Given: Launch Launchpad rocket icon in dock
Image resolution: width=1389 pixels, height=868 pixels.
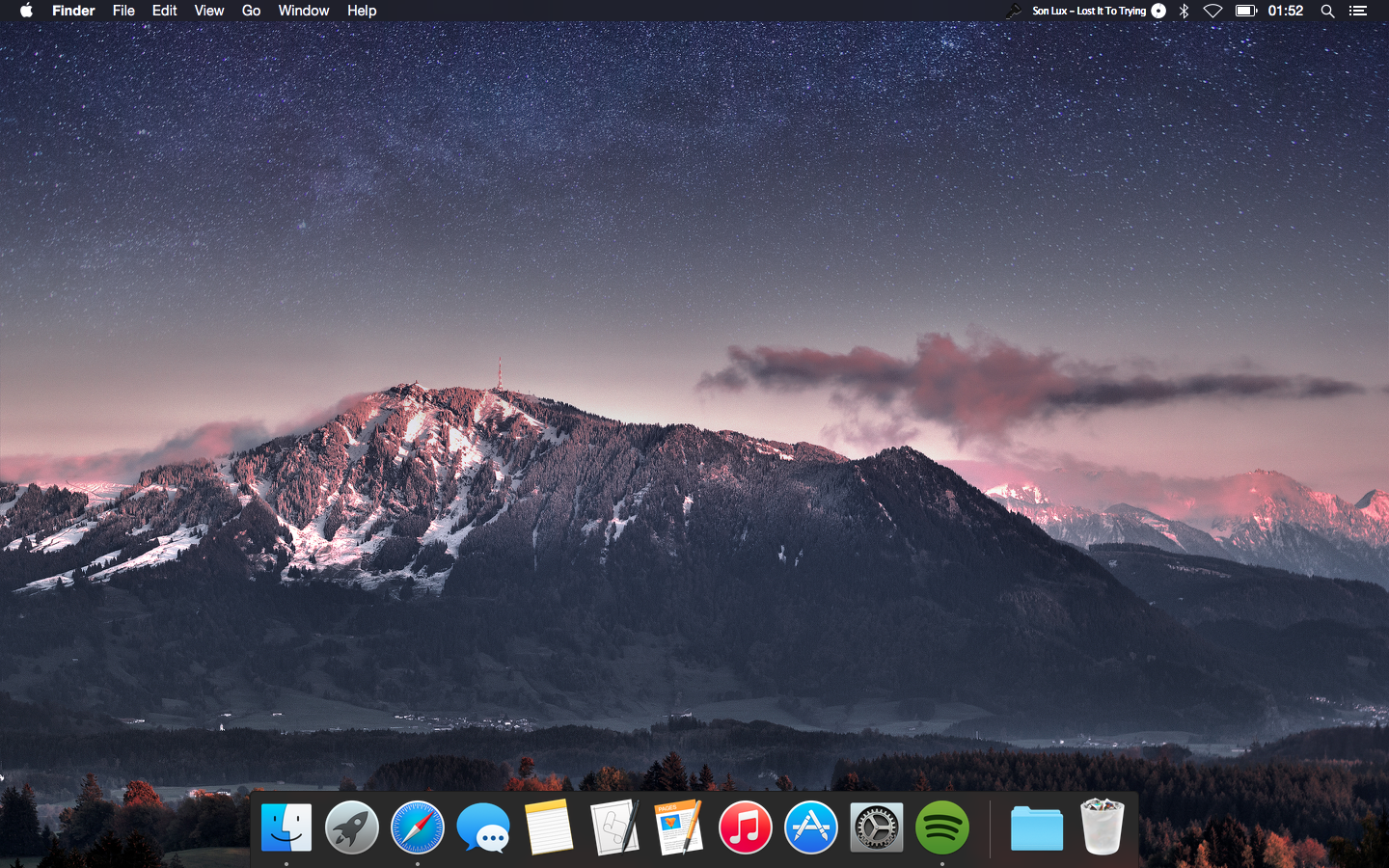Looking at the screenshot, I should (x=352, y=827).
